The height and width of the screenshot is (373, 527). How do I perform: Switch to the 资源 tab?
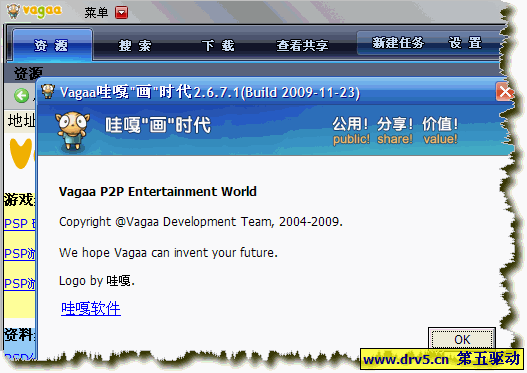pos(52,45)
